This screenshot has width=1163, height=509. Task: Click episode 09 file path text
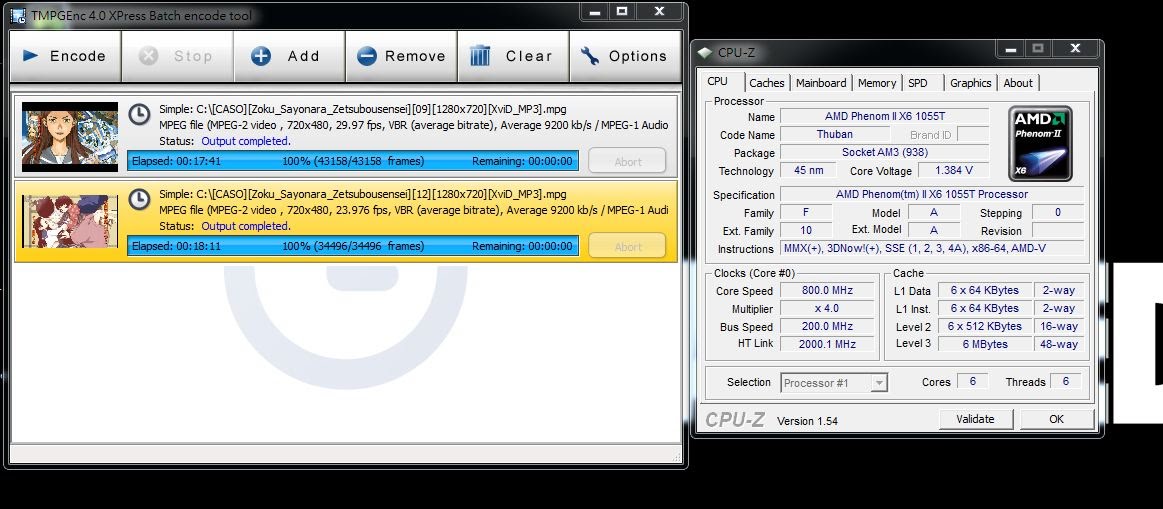coord(363,109)
